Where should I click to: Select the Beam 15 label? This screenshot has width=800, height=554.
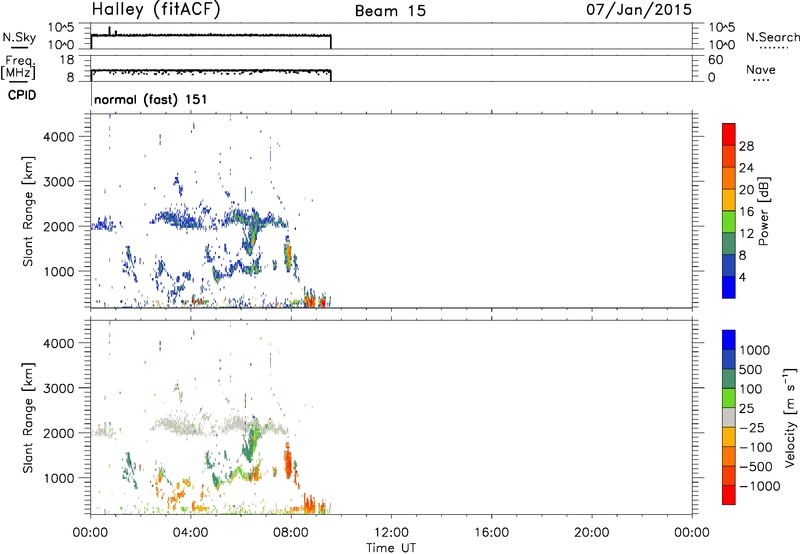(x=390, y=11)
